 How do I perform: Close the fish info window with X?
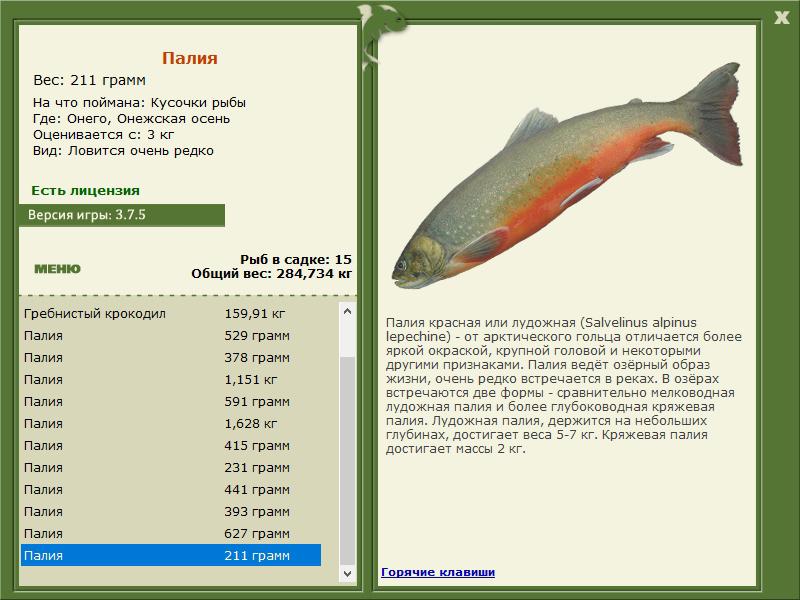[x=781, y=18]
